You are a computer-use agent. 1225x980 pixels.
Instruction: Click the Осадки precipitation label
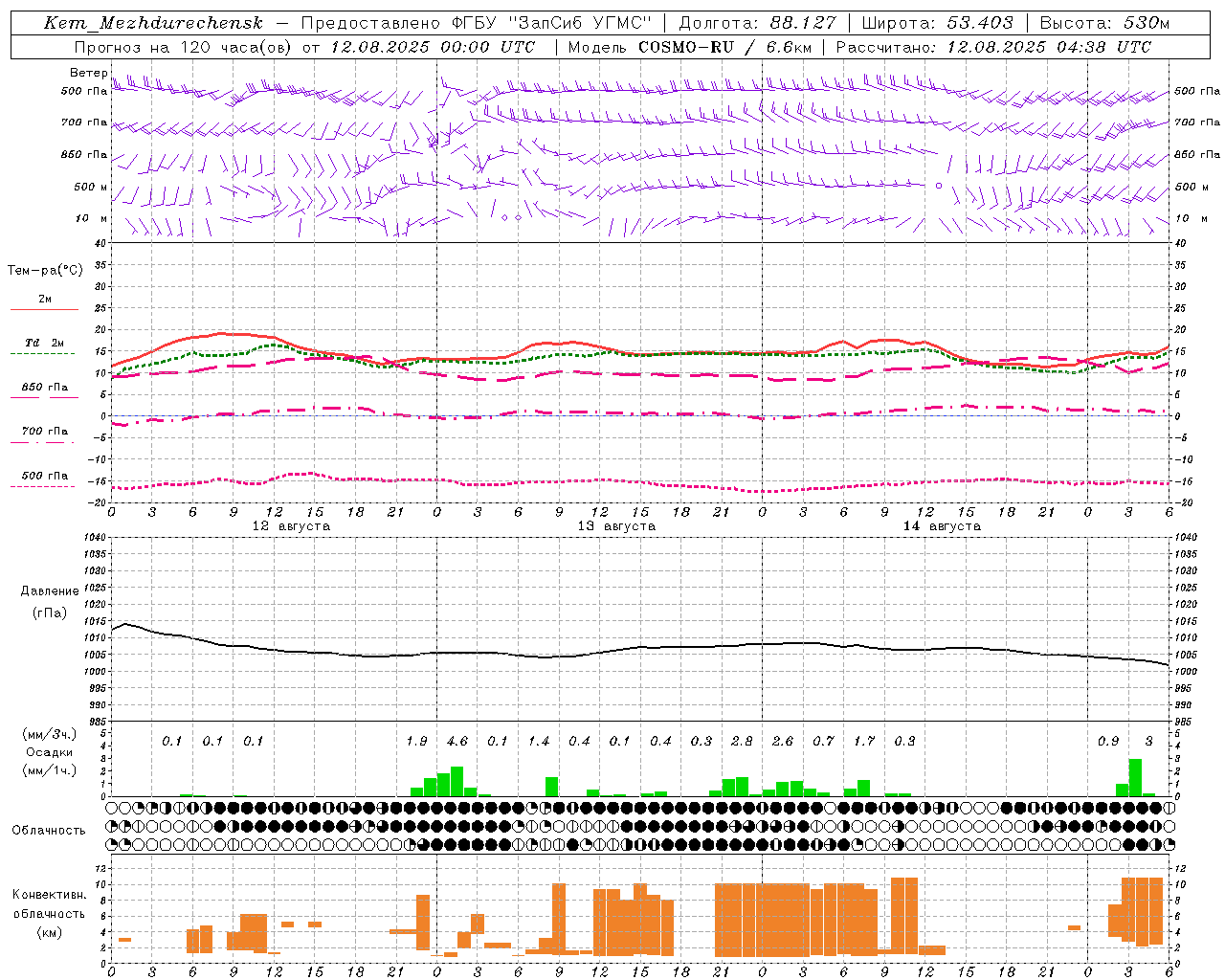50,752
